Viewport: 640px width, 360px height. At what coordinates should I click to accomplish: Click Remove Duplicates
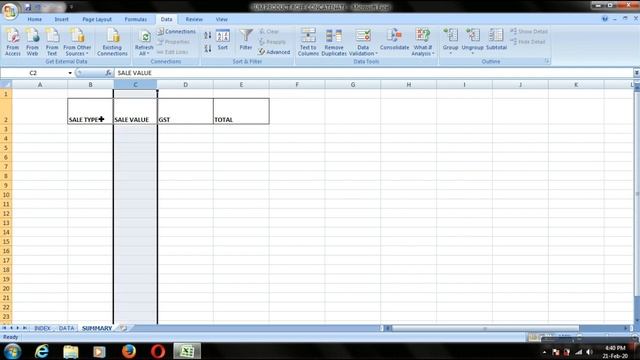[x=334, y=42]
